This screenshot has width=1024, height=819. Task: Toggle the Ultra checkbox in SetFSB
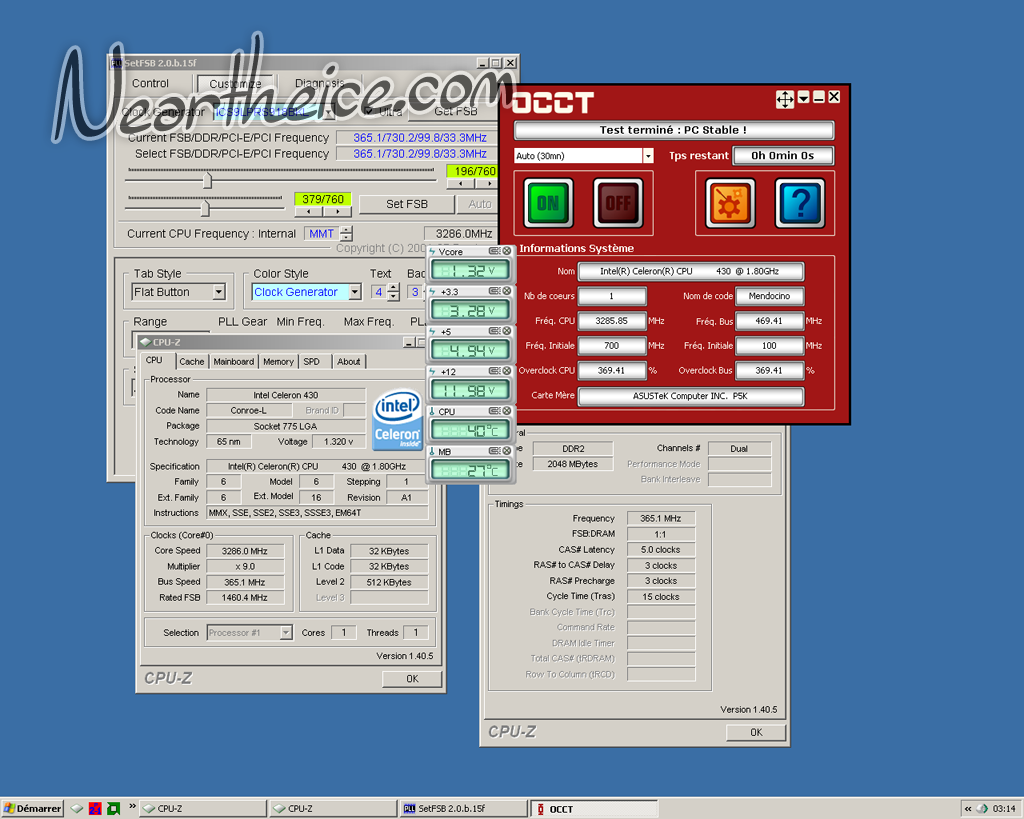coord(369,112)
